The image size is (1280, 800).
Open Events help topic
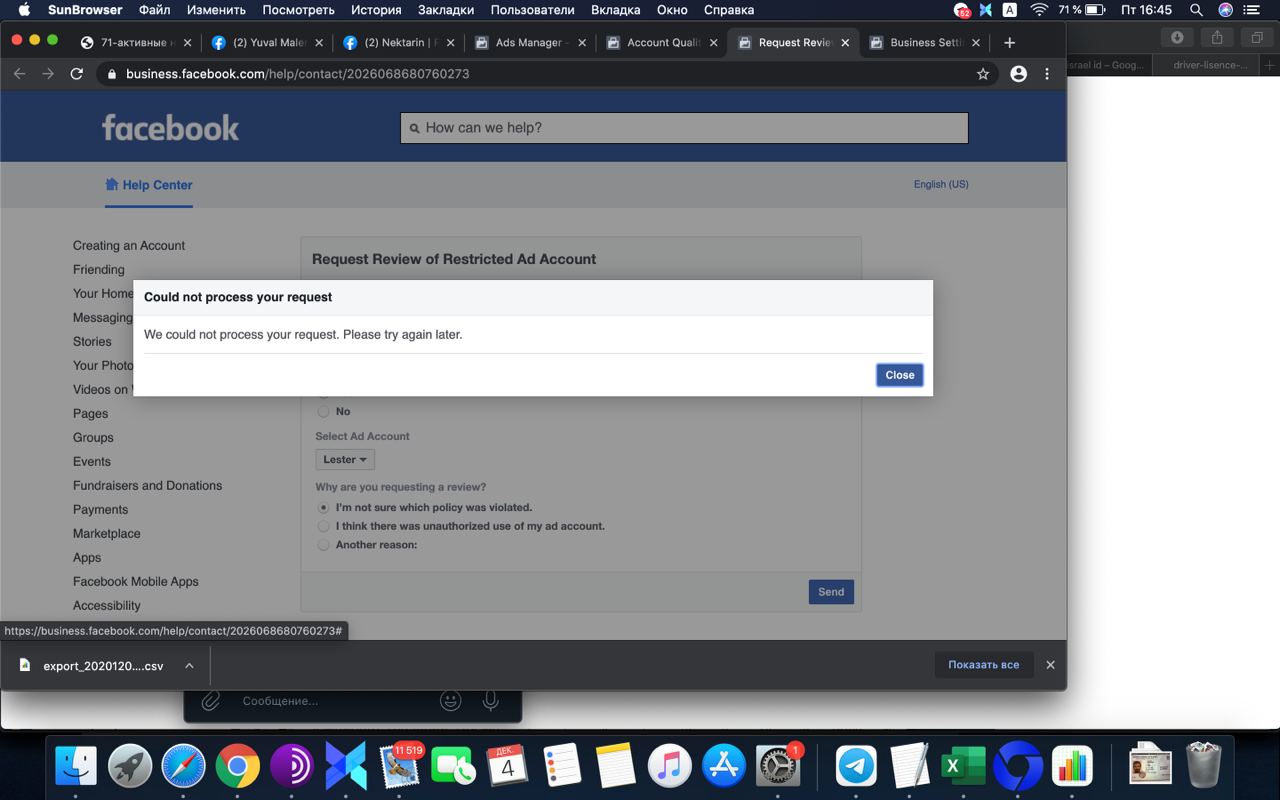(92, 461)
